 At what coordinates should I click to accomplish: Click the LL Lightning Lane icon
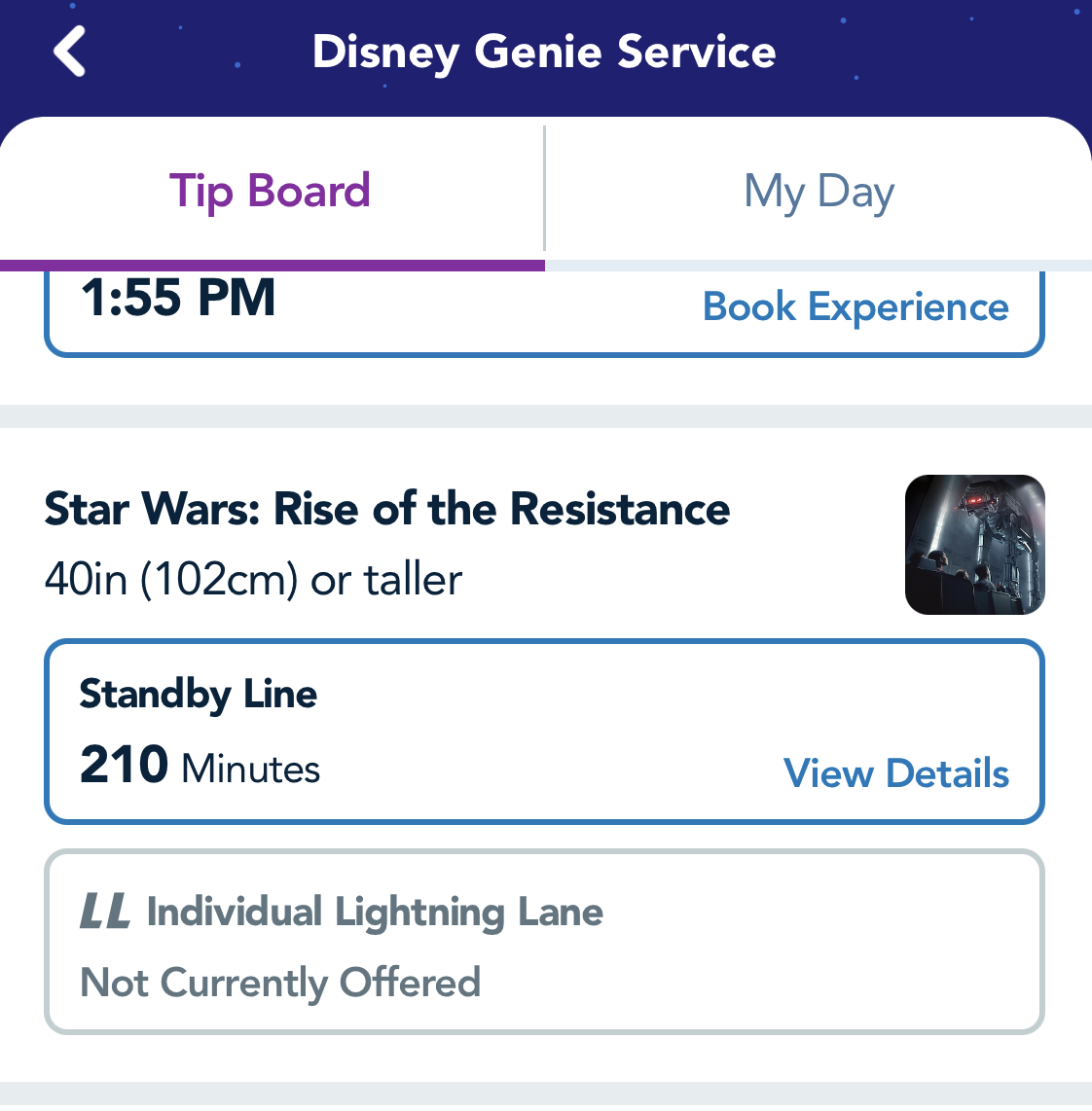(104, 913)
